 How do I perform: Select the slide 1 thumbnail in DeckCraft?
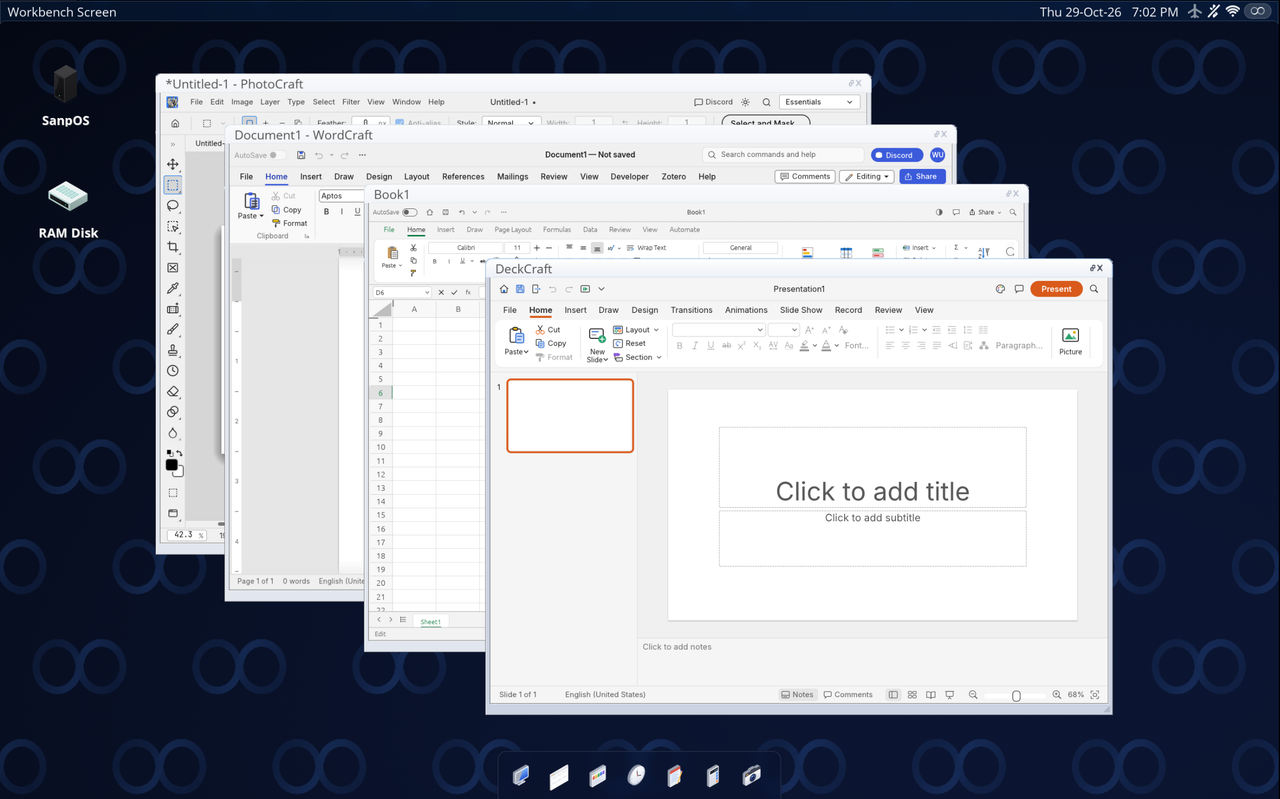click(570, 416)
